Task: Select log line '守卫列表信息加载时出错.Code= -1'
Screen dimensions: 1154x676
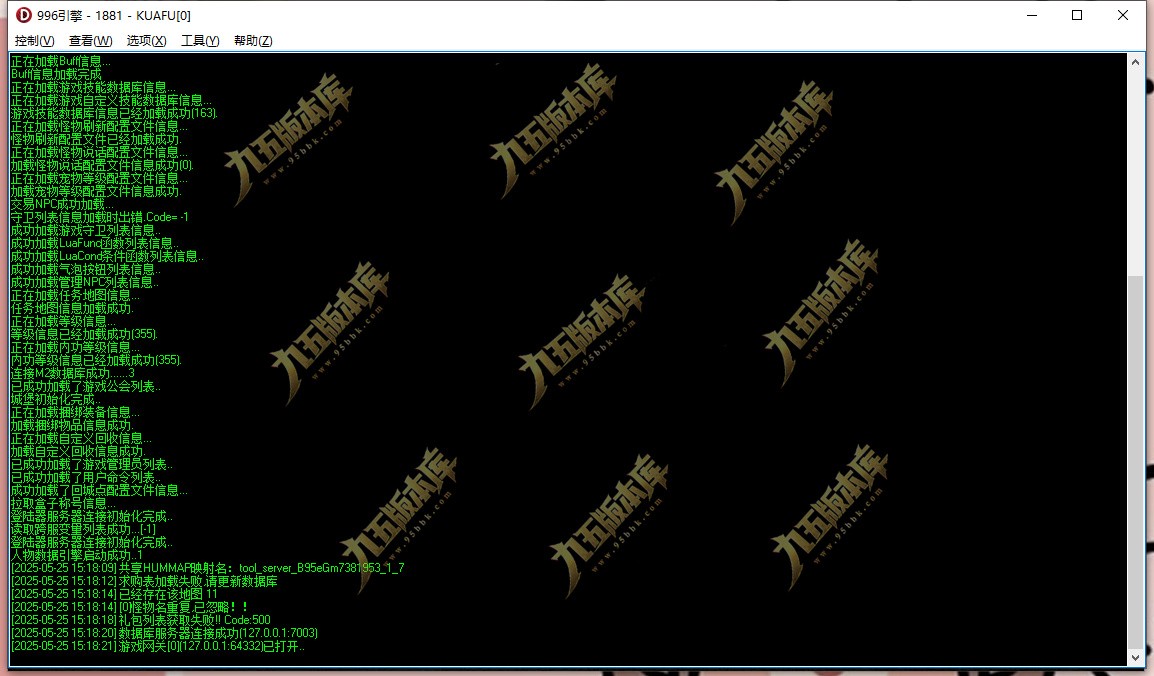Action: 99,217
